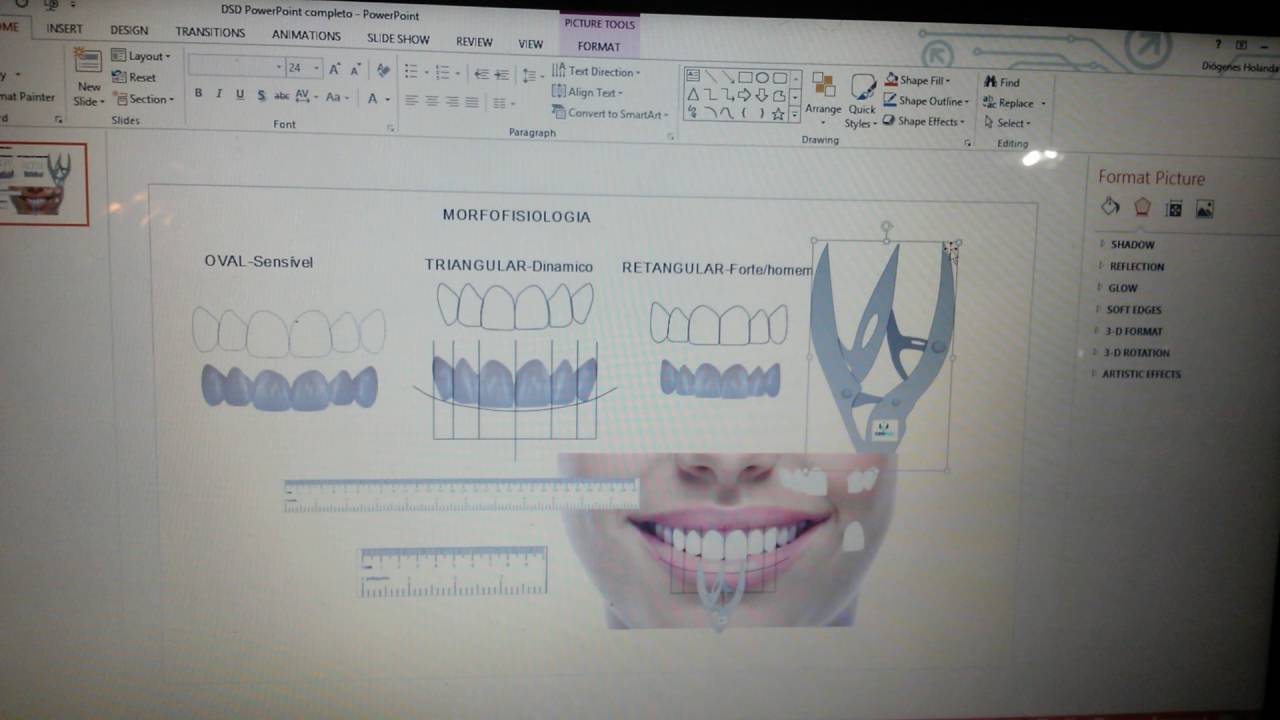The image size is (1280, 720).
Task: Underline text with the U icon
Action: point(240,94)
